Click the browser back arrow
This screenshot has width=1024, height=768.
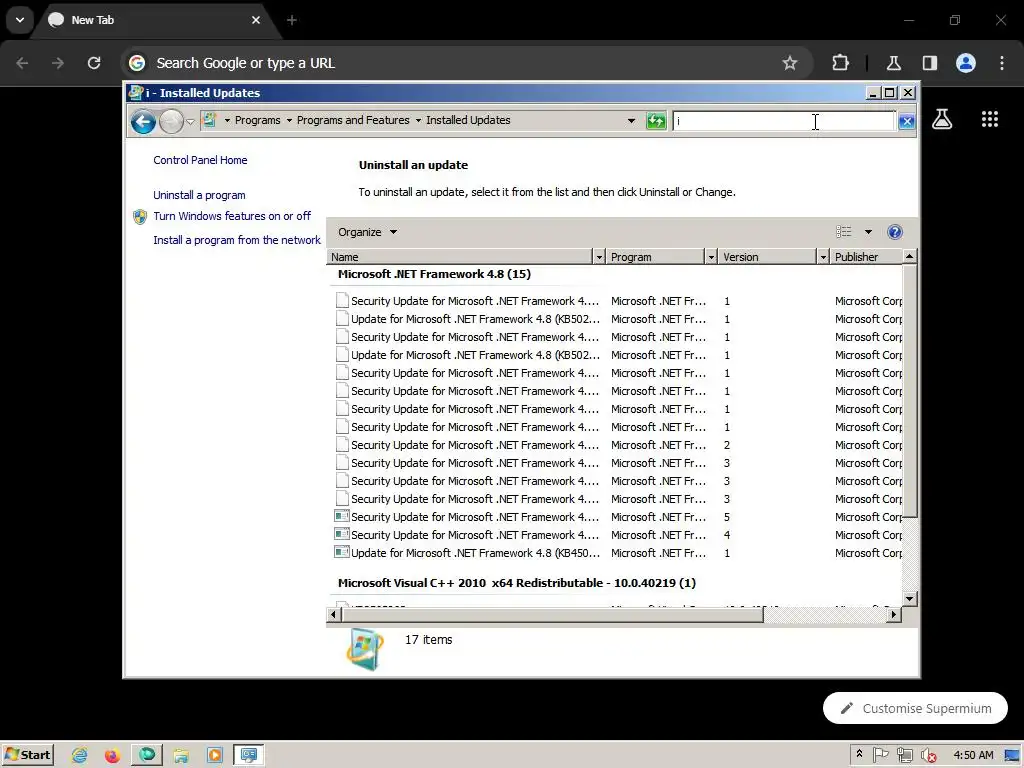(22, 63)
